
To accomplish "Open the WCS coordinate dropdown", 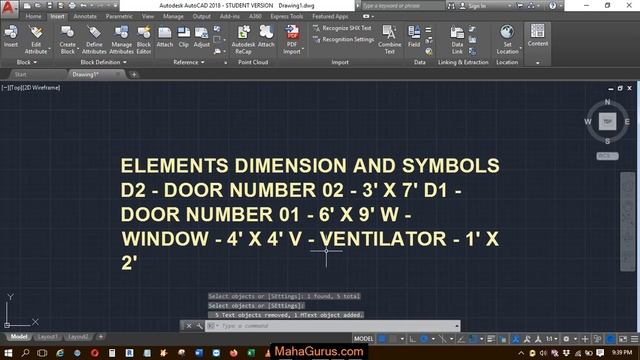I will pos(607,156).
